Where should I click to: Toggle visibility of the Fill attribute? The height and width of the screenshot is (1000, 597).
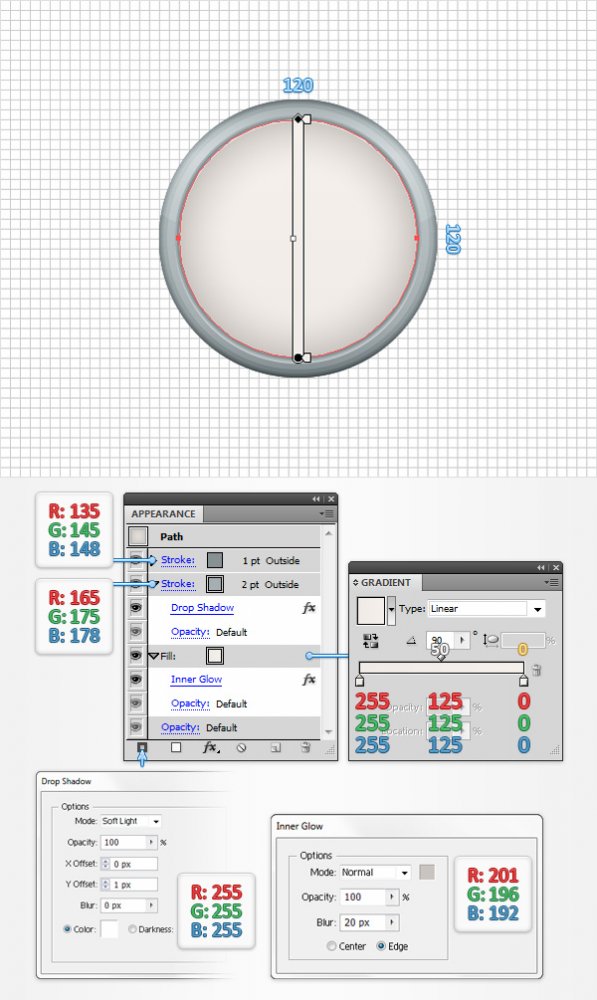136,656
